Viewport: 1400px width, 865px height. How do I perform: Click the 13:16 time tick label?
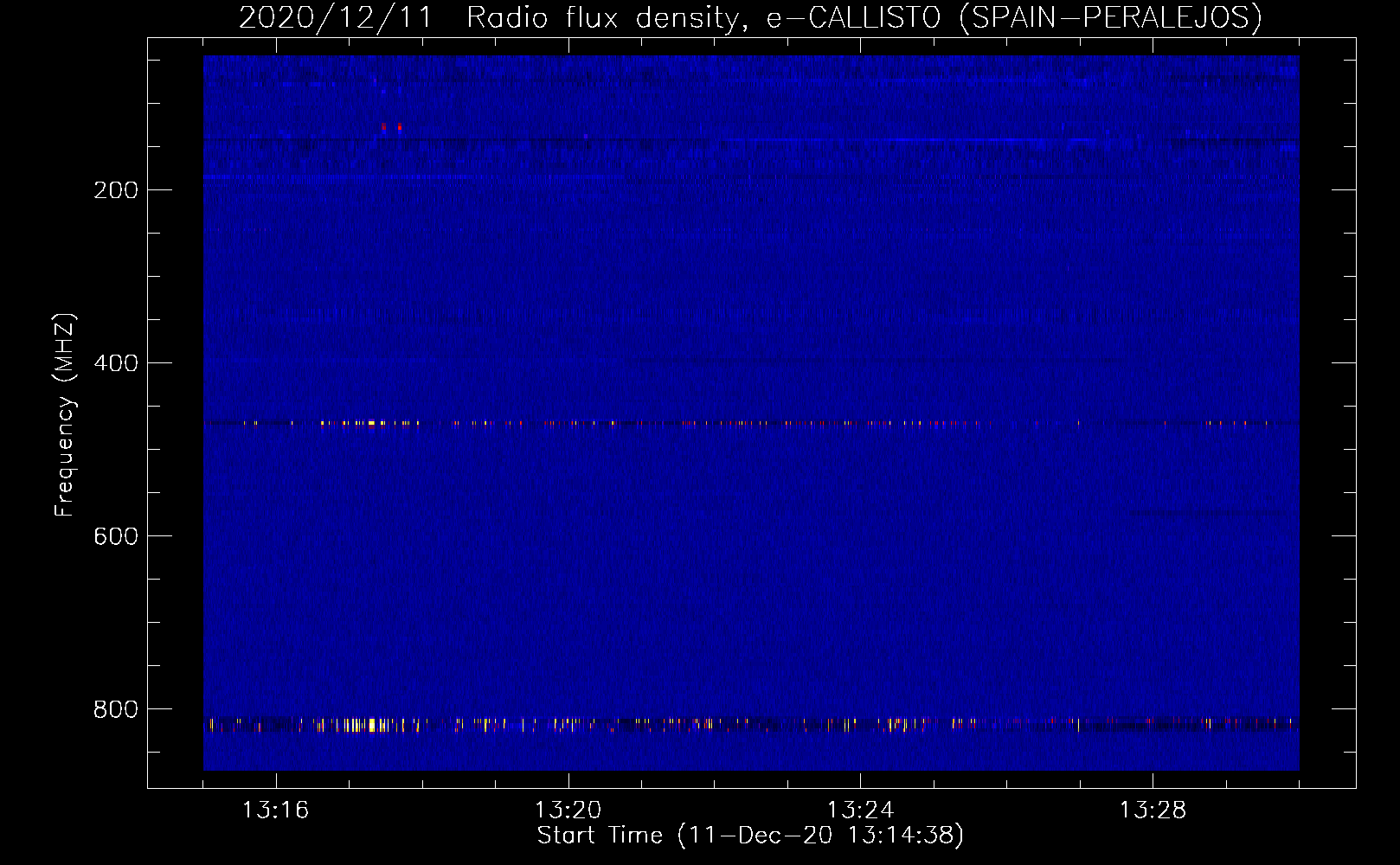coord(275,811)
